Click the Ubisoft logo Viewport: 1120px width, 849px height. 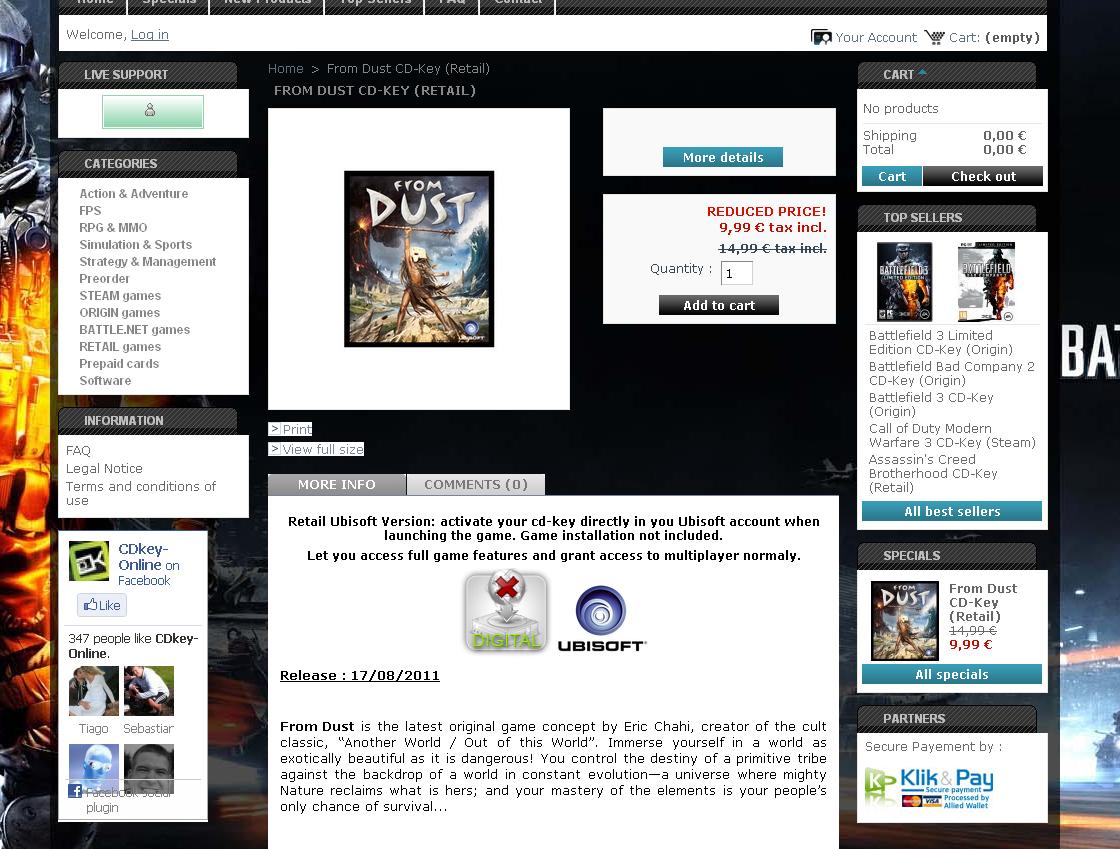601,618
